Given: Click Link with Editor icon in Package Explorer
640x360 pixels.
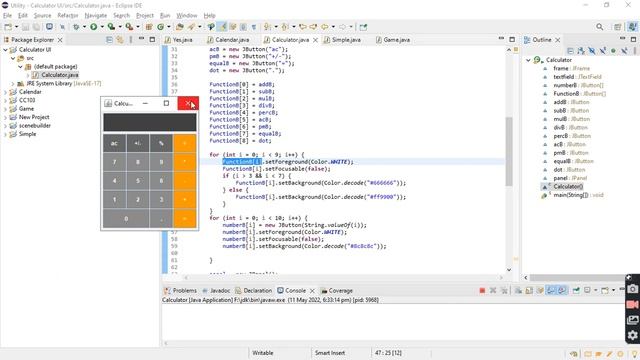Looking at the screenshot, I should coord(120,40).
